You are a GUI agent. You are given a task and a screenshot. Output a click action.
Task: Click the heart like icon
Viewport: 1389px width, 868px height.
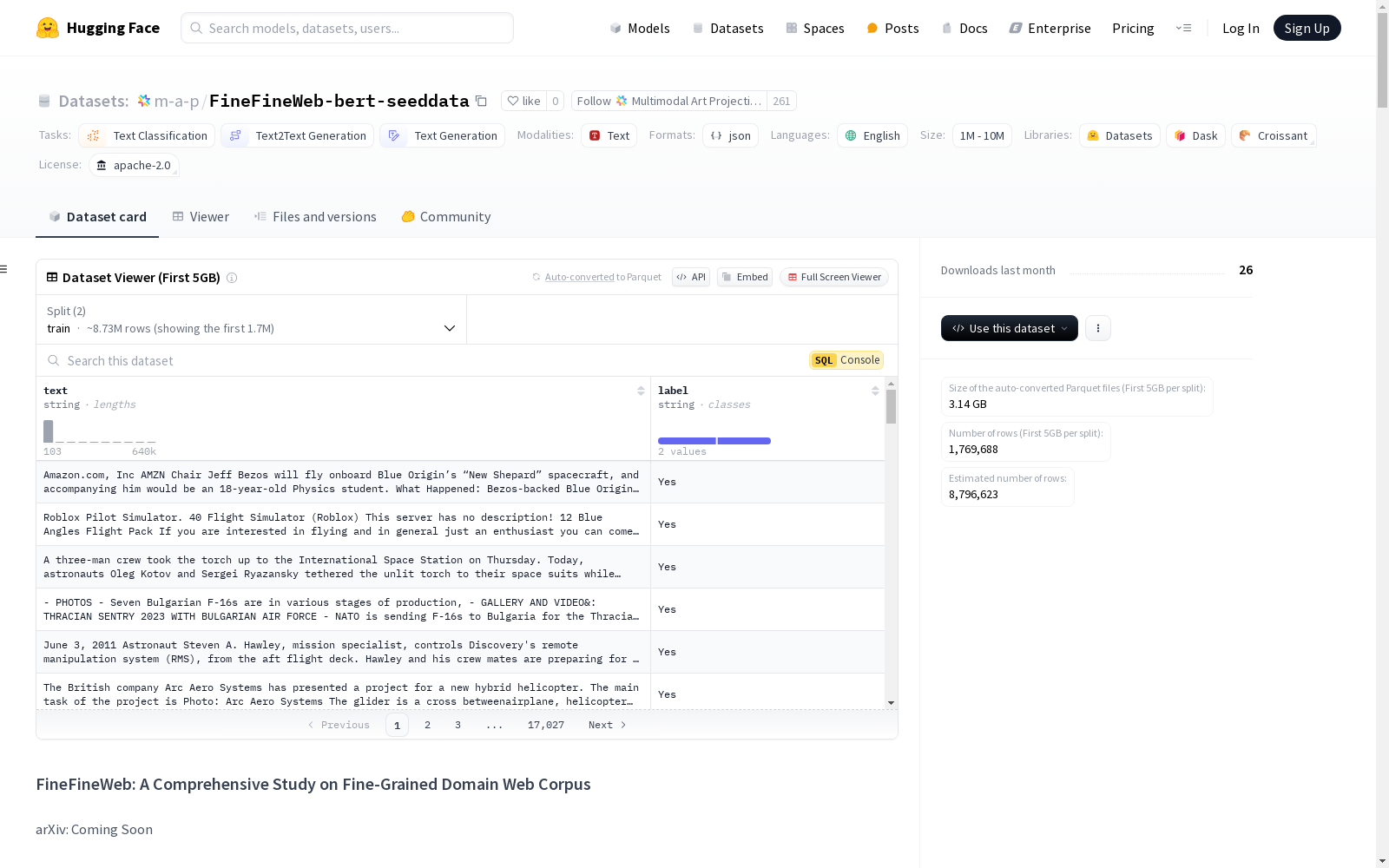513,101
